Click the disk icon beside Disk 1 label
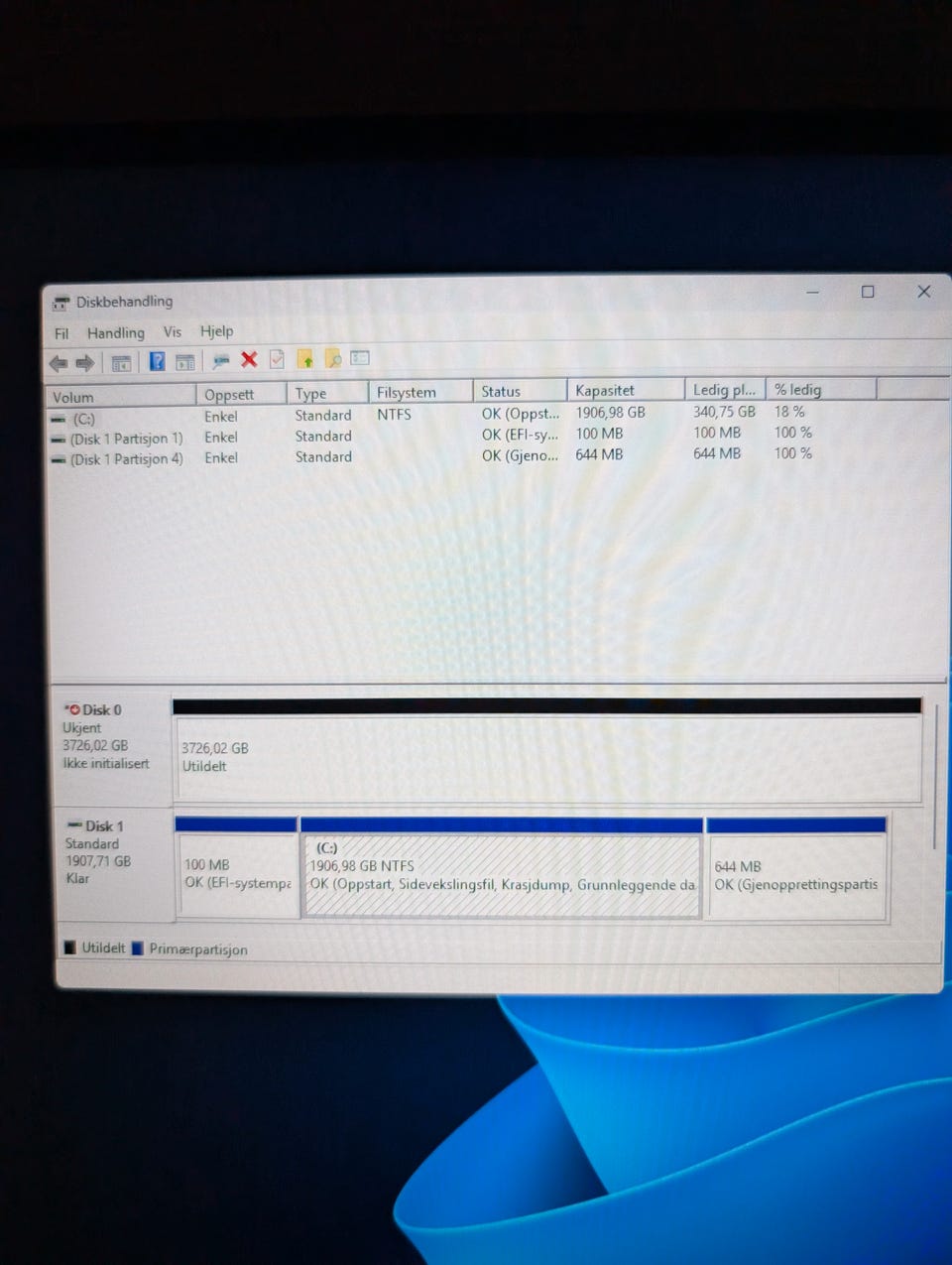Screen dimensions: 952x1265 tap(73, 825)
